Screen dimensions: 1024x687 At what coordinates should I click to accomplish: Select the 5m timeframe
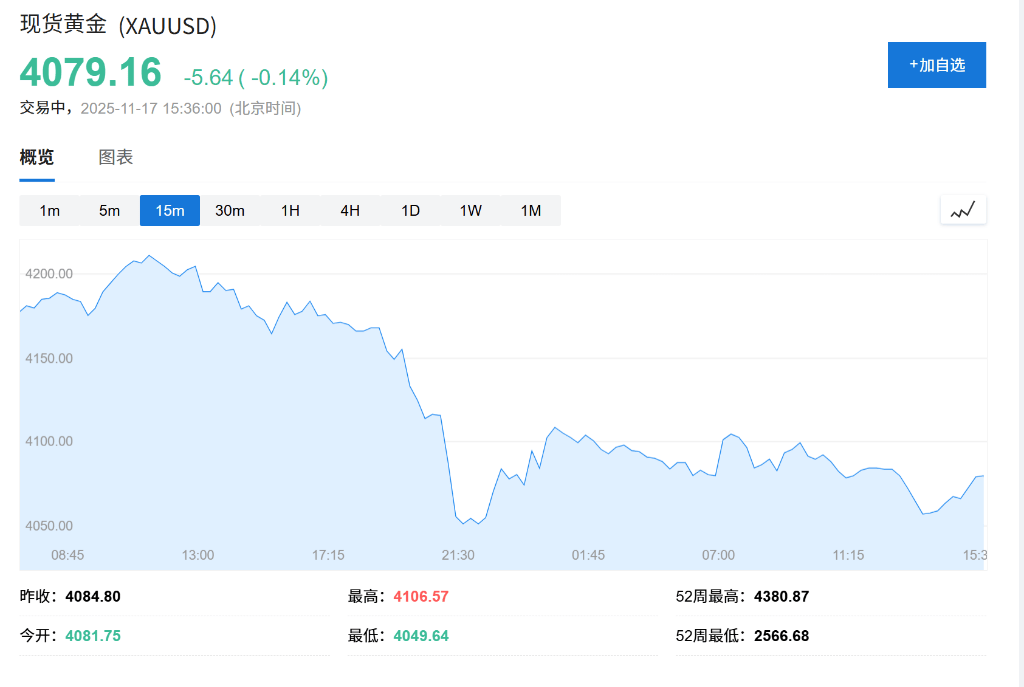[x=109, y=210]
